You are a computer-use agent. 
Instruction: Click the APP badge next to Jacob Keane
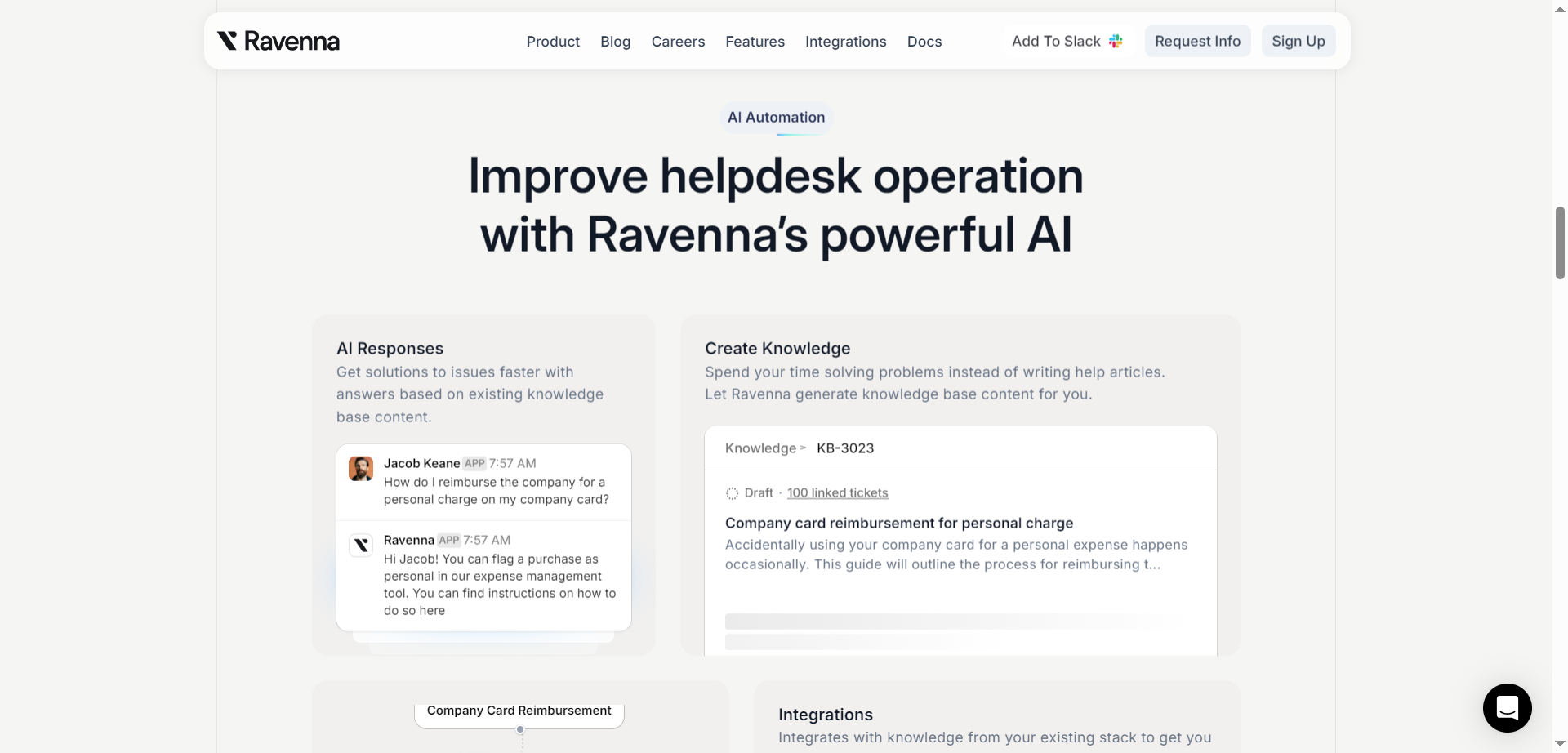pyautogui.click(x=474, y=463)
